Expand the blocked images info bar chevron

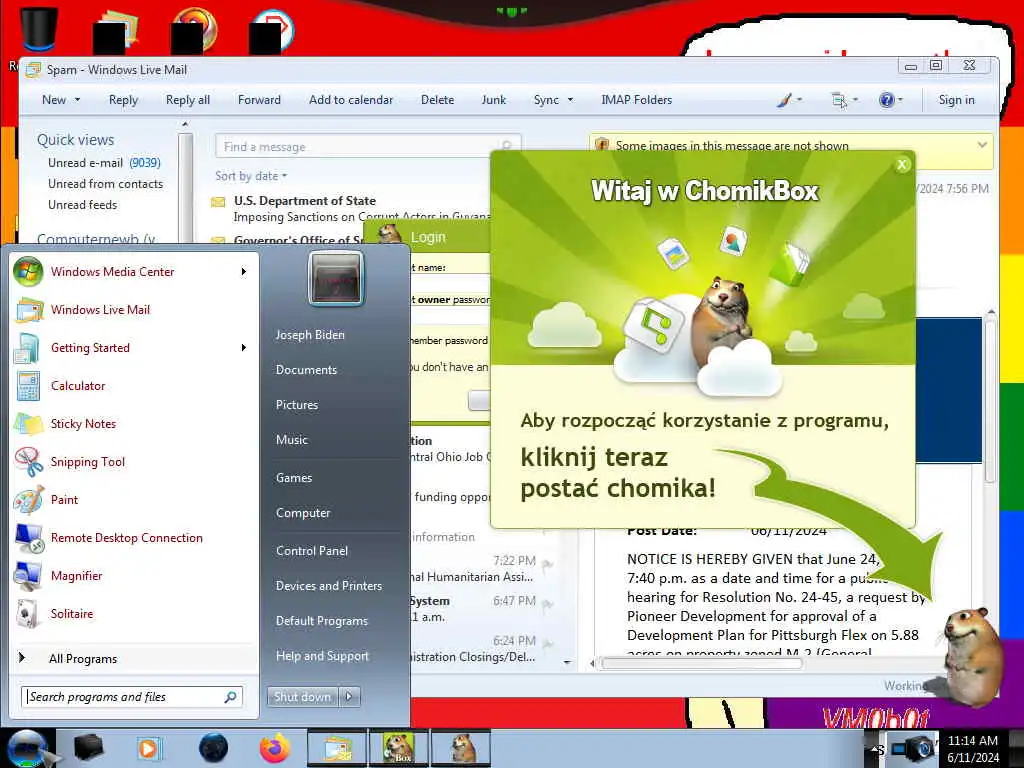click(x=982, y=145)
